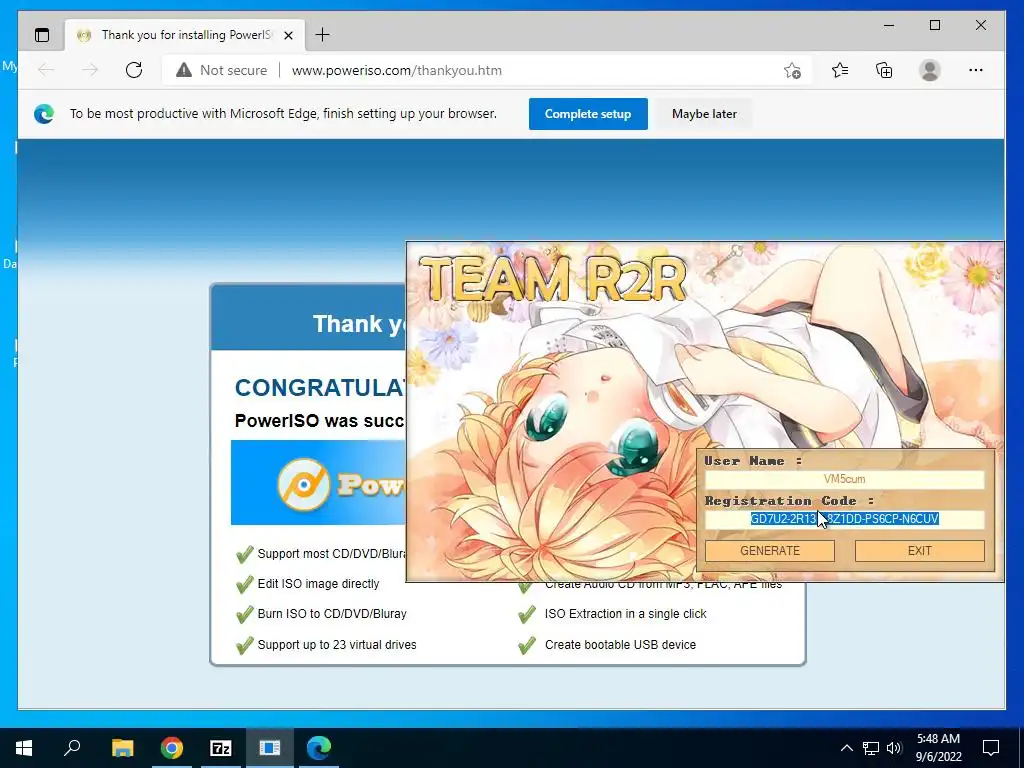Open 7-Zip from taskbar

click(221, 748)
